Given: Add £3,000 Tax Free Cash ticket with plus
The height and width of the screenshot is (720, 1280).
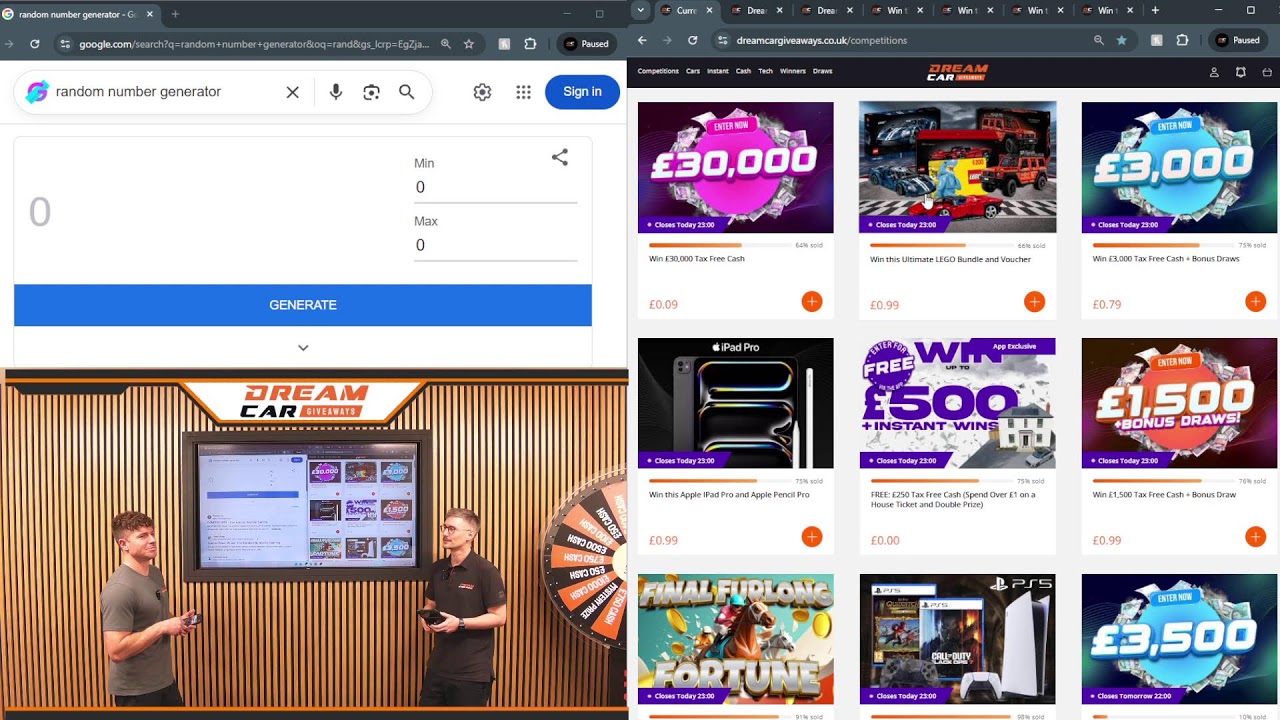Looking at the screenshot, I should (x=1255, y=302).
